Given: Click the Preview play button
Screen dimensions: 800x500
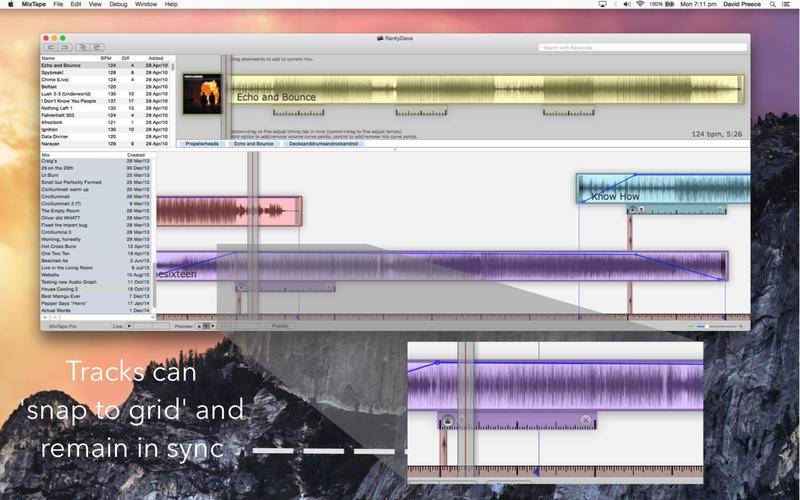Looking at the screenshot, I should (x=212, y=326).
